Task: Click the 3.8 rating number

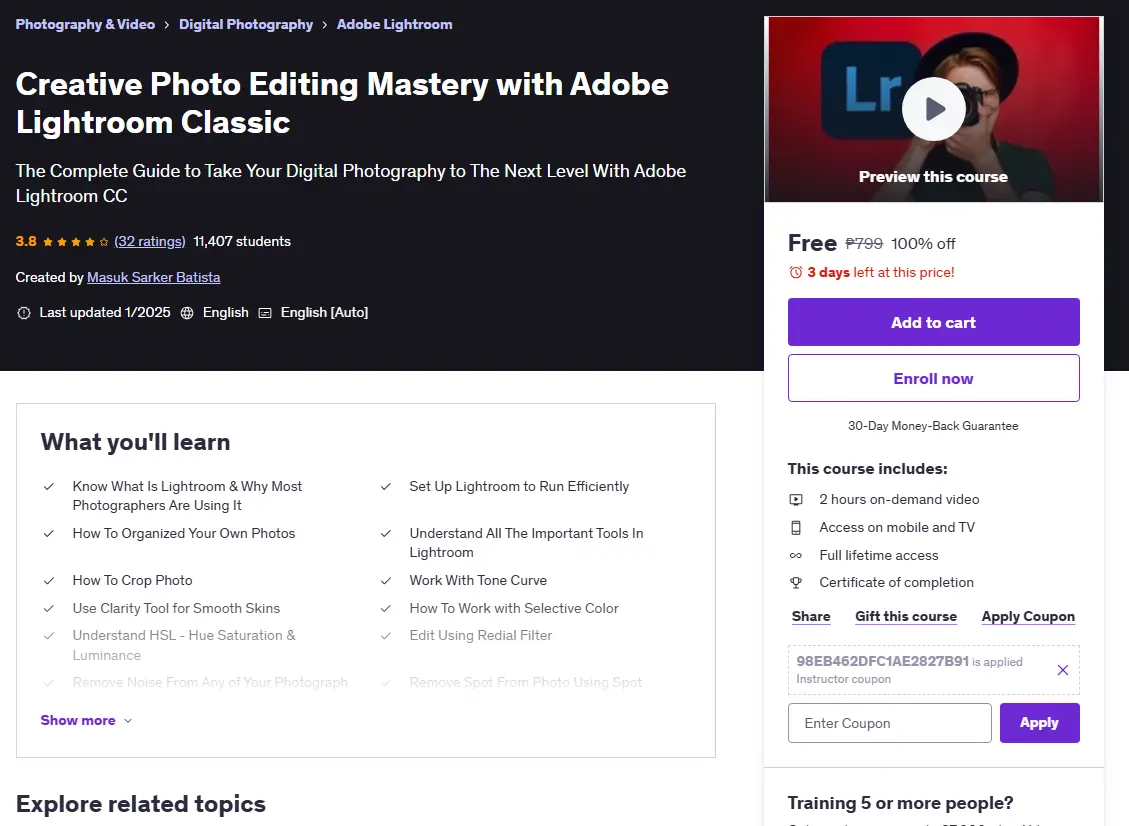Action: point(26,241)
